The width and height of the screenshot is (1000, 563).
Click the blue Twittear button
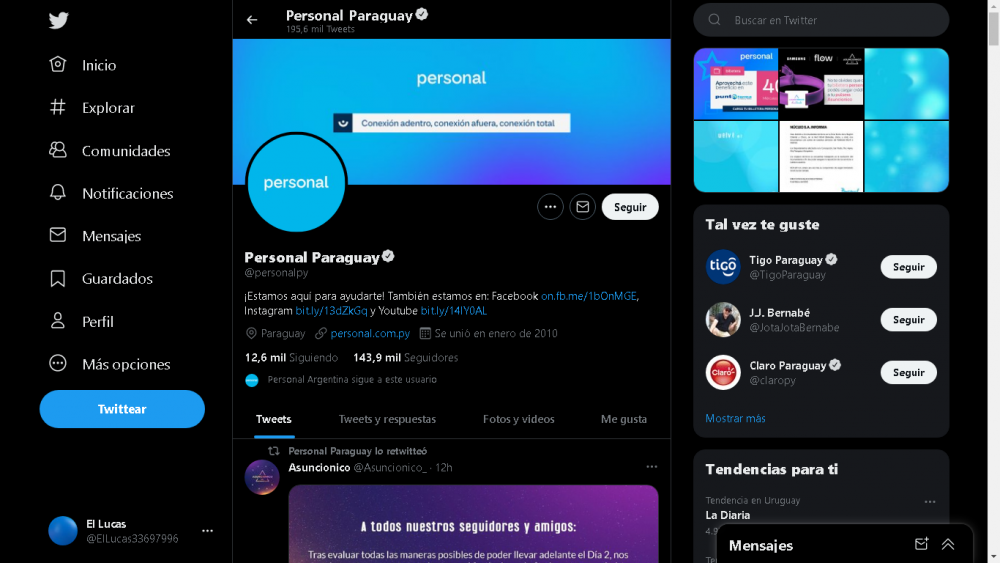(122, 409)
